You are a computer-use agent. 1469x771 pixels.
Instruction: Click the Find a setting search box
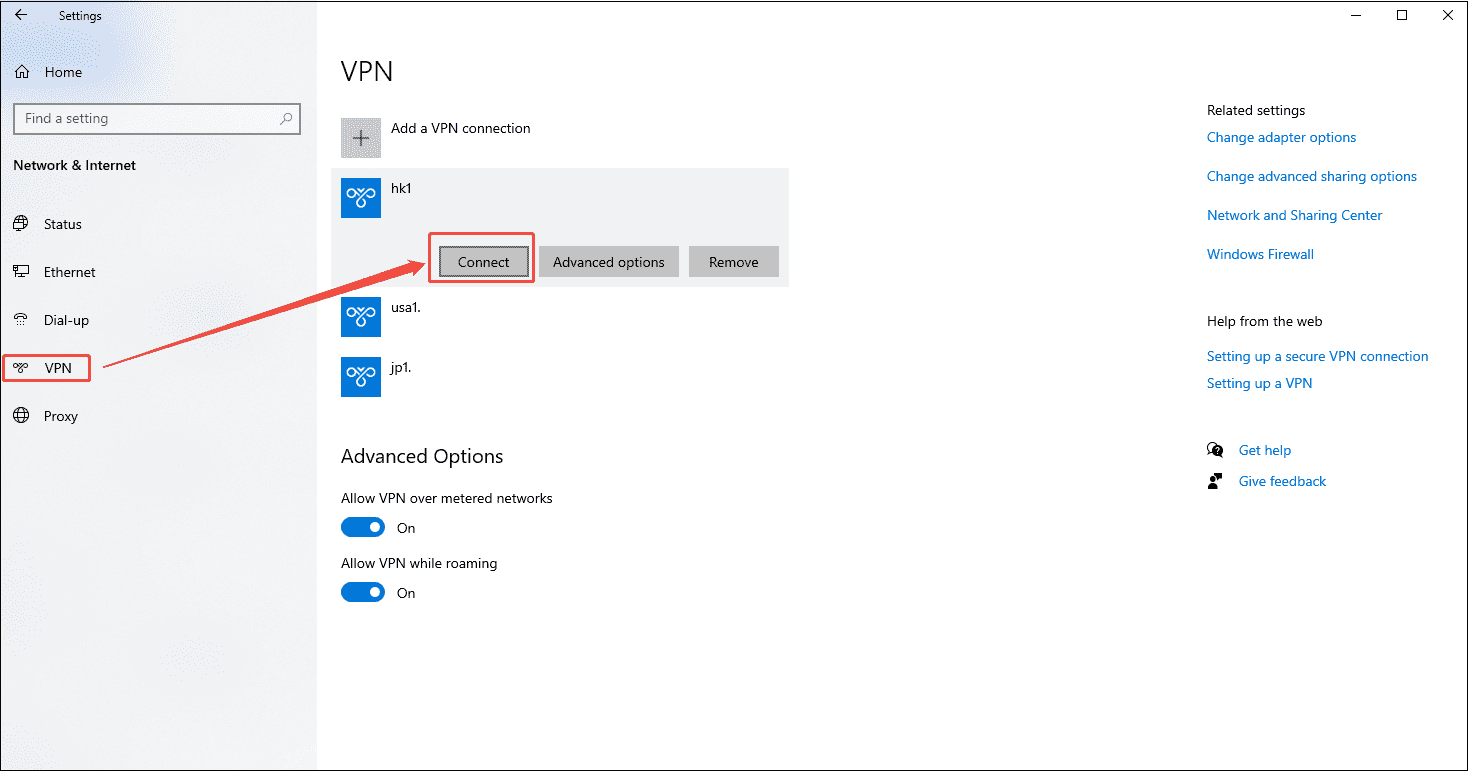(157, 118)
